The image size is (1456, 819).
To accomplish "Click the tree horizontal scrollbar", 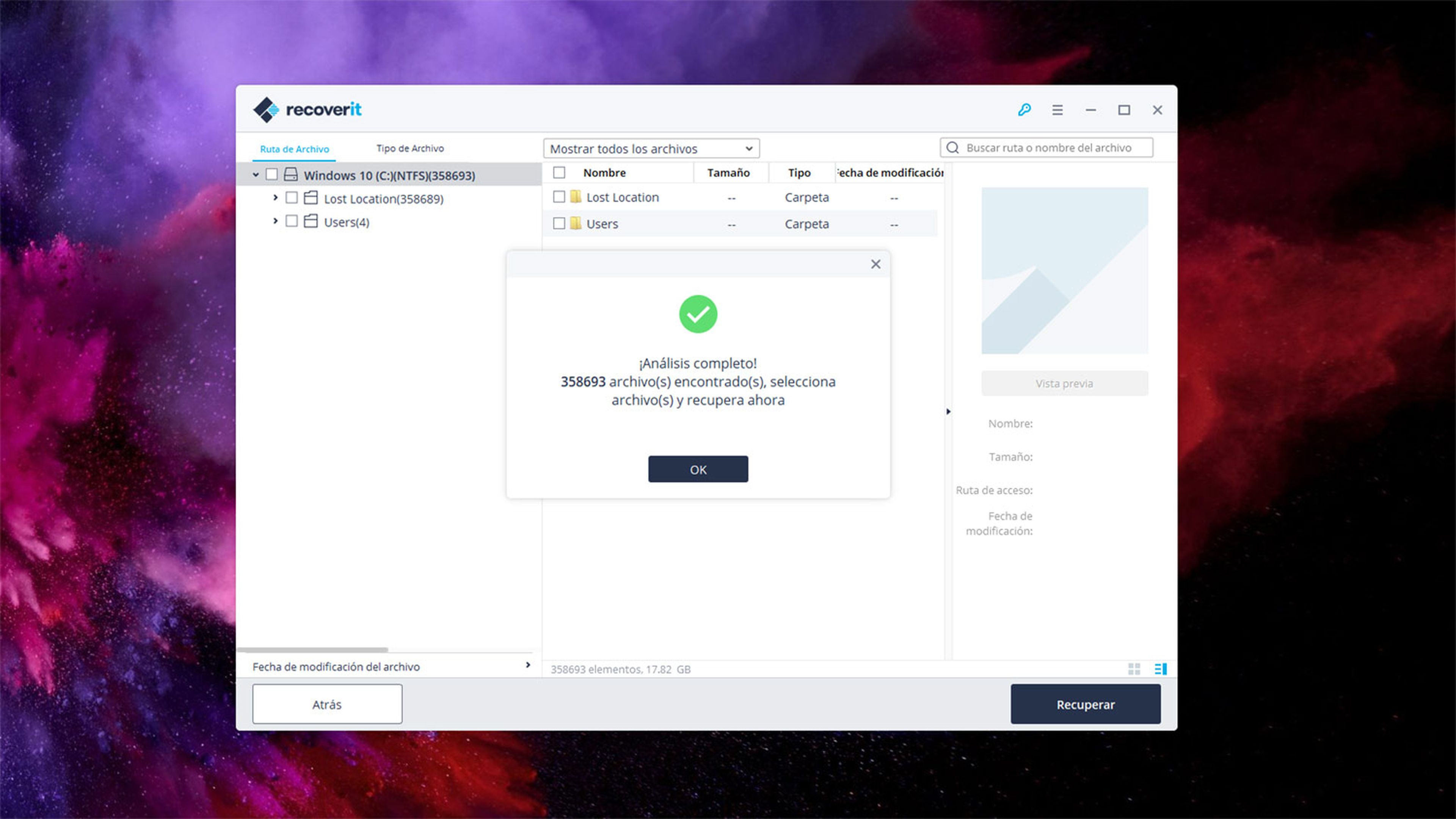I will (313, 650).
